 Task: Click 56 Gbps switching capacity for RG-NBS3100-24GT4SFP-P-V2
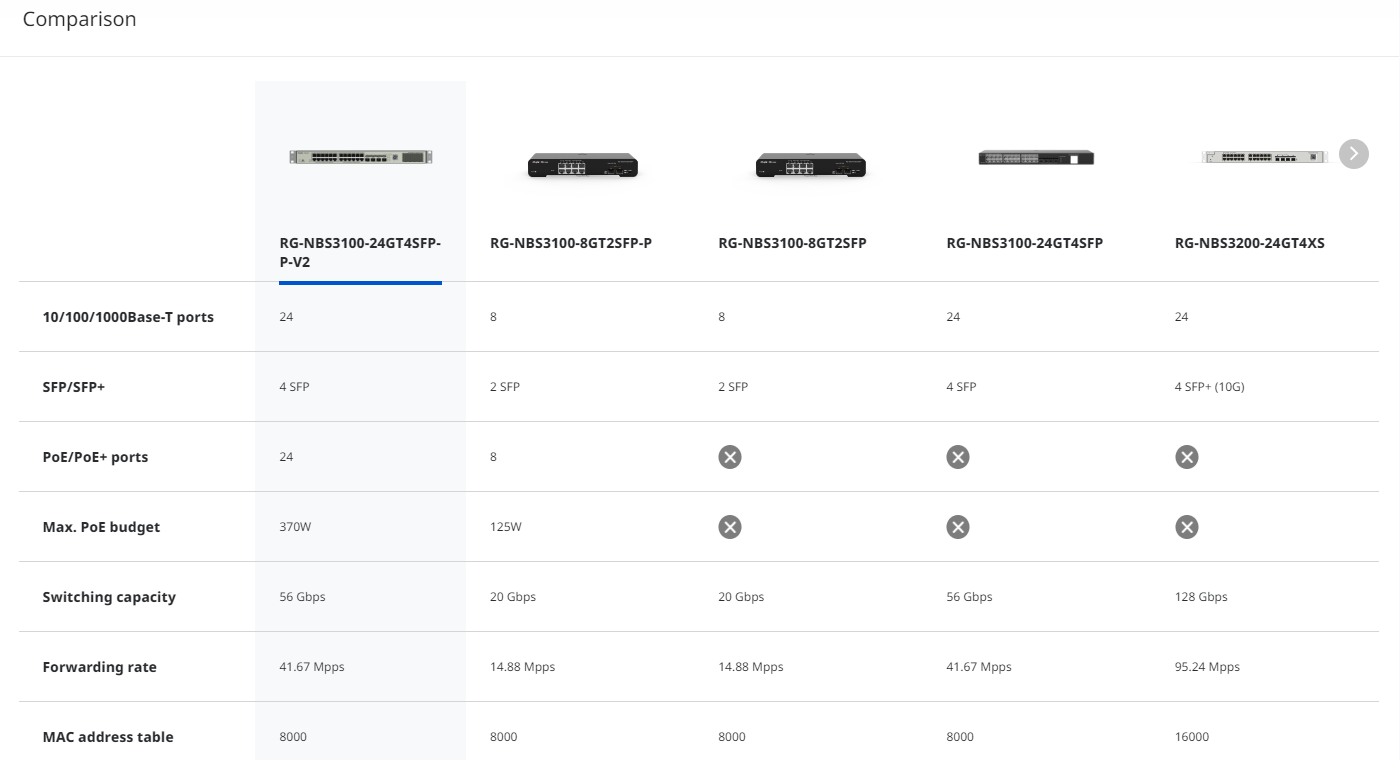tap(302, 597)
